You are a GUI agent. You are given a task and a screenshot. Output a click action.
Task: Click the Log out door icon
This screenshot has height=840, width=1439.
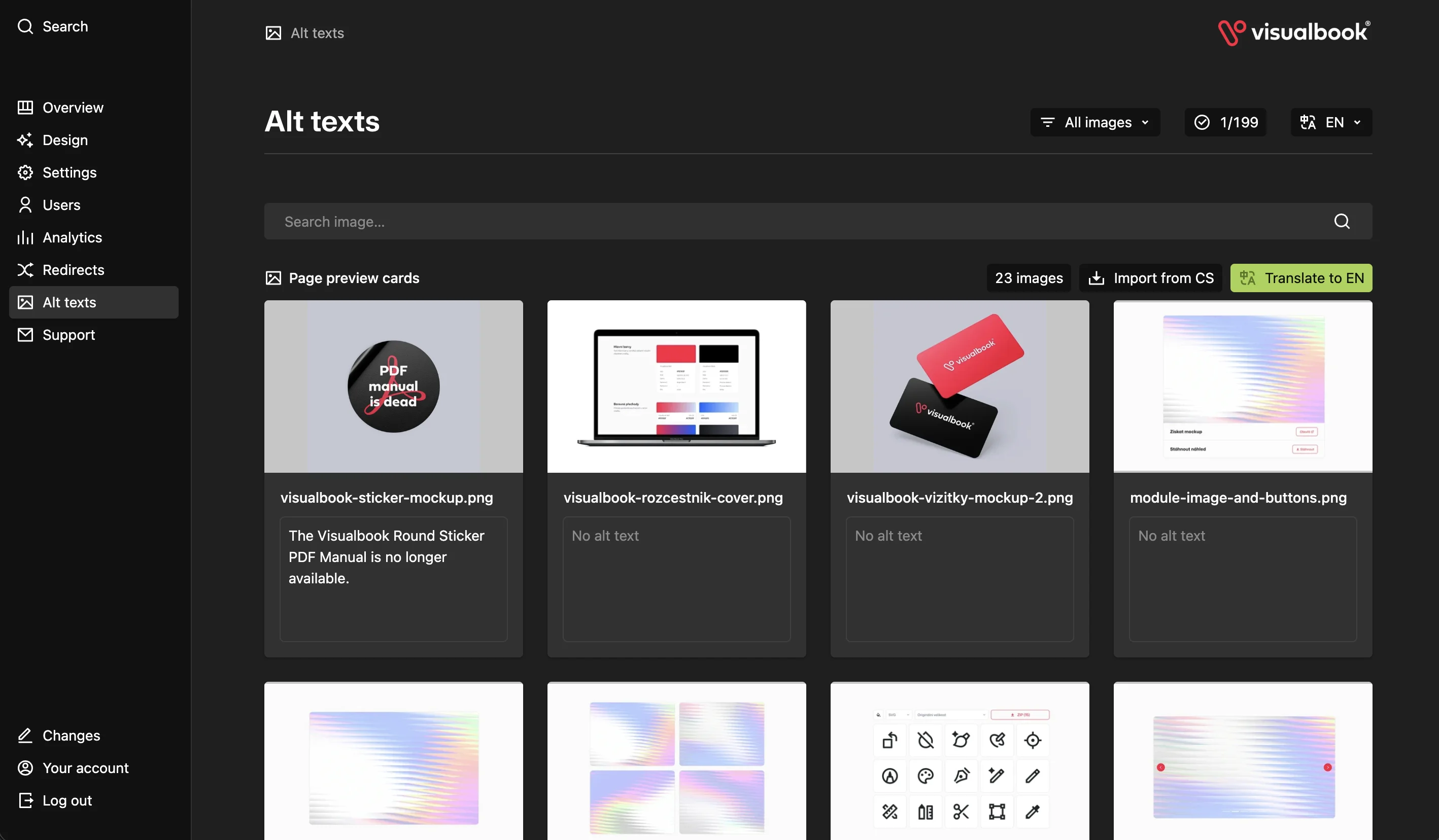(x=25, y=800)
